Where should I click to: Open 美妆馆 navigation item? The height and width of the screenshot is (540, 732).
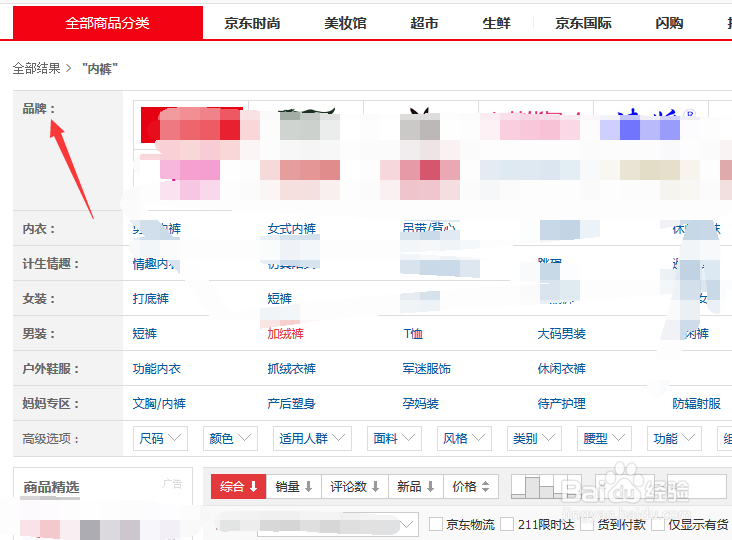[345, 23]
